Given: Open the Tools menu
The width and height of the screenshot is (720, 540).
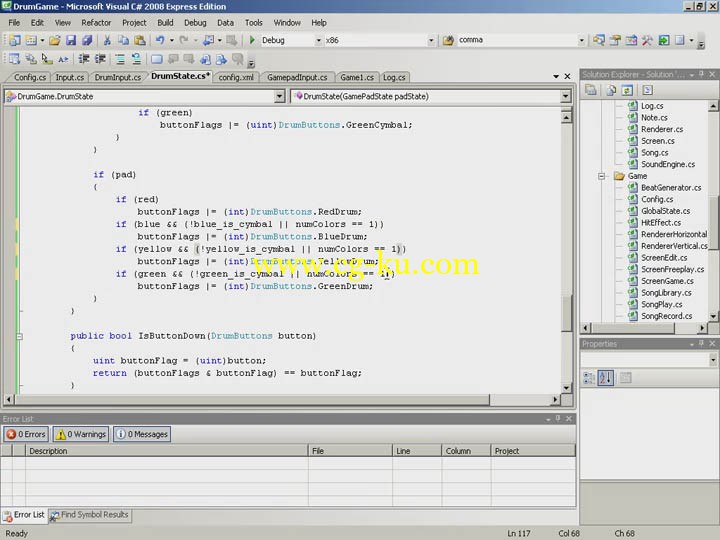Looking at the screenshot, I should click(x=253, y=22).
